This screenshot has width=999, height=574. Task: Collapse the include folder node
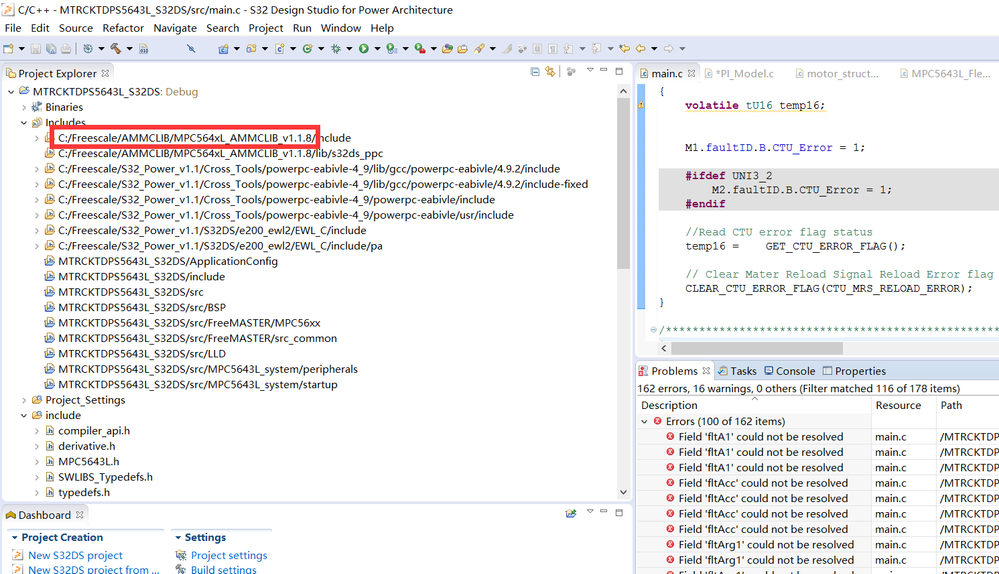pos(24,415)
